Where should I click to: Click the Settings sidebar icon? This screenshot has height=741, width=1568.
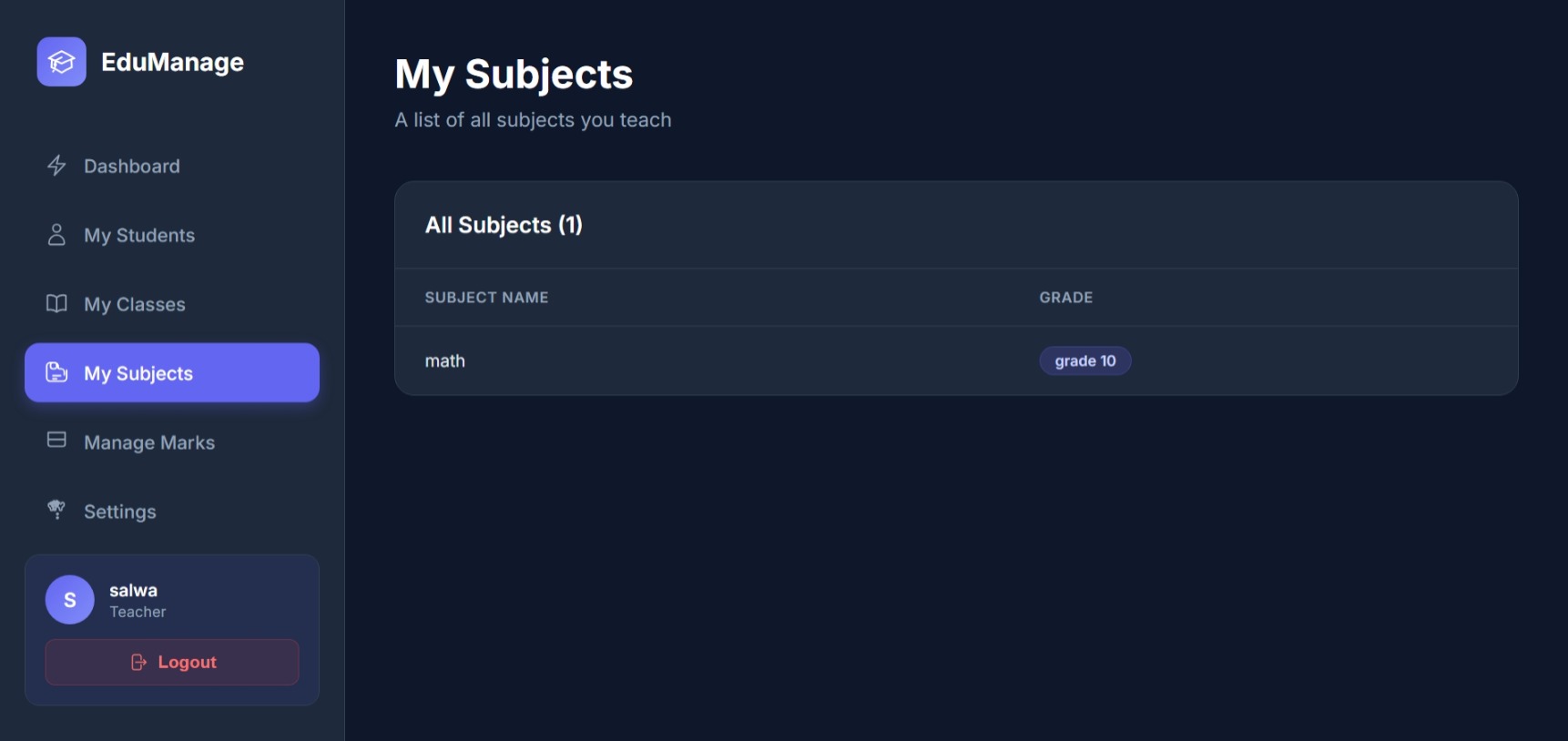pyautogui.click(x=56, y=510)
